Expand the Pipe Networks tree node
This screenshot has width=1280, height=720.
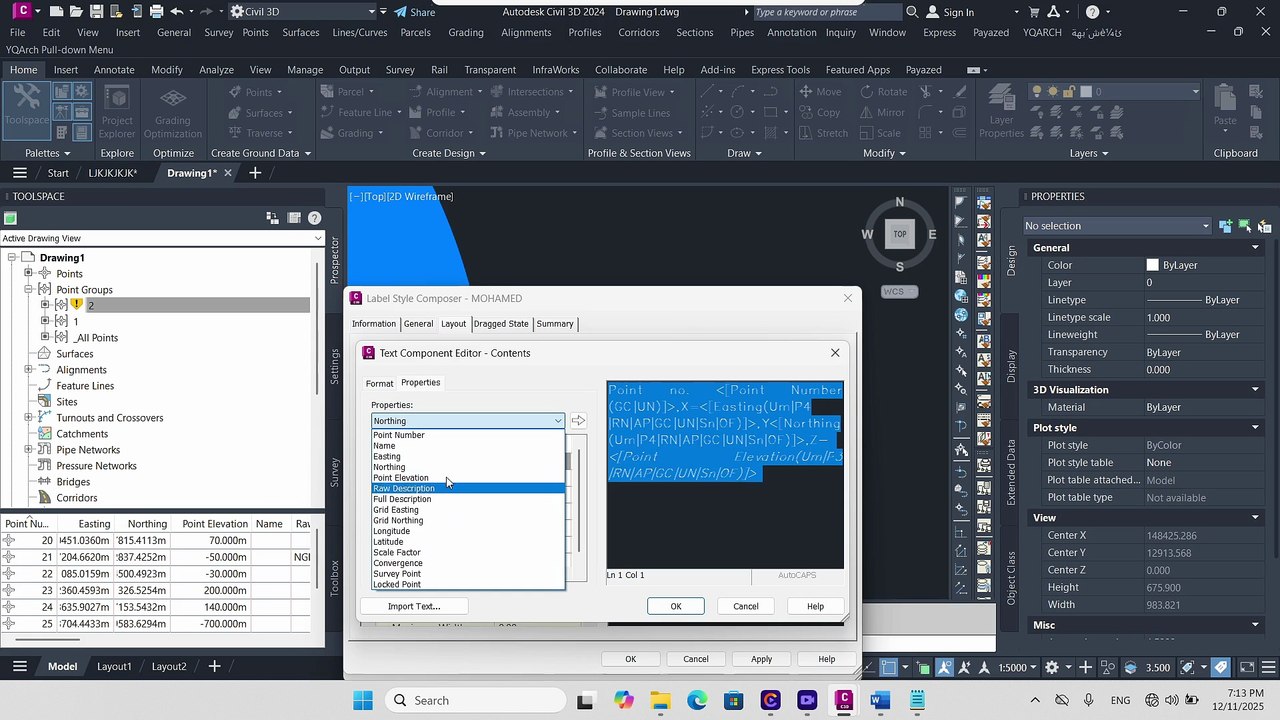pos(29,449)
